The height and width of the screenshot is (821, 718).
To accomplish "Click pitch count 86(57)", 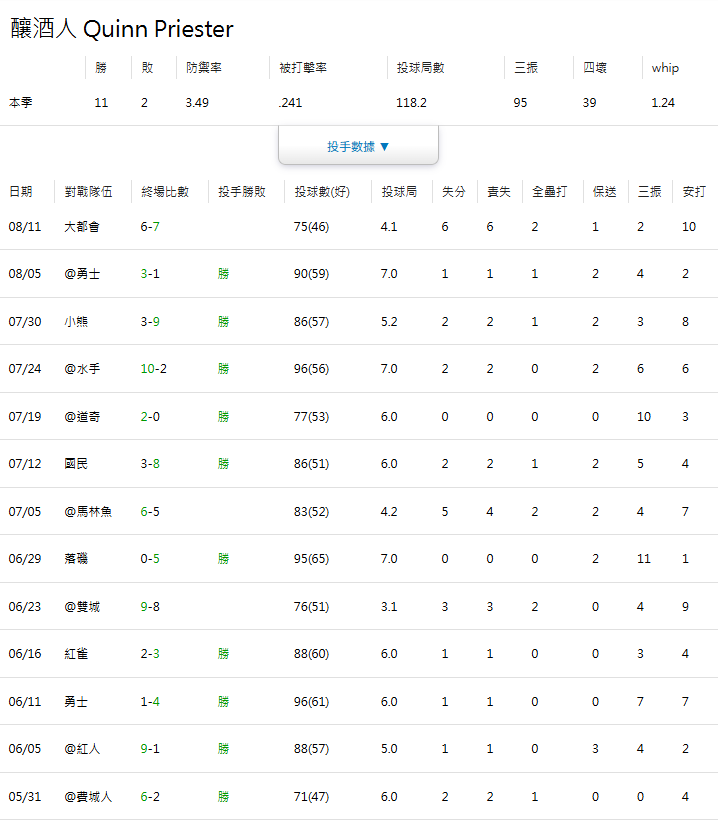I will (311, 321).
